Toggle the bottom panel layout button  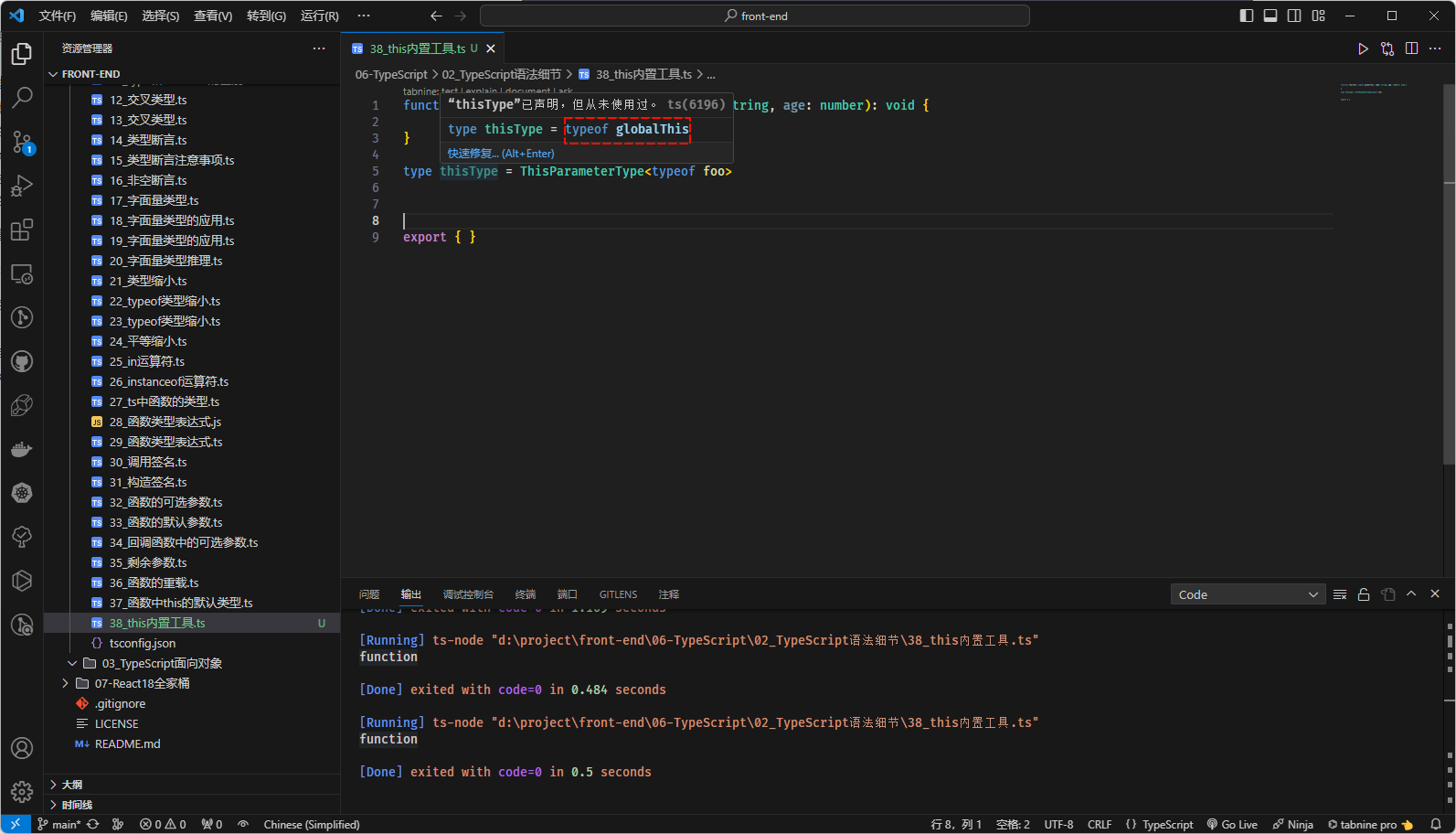[x=1270, y=16]
